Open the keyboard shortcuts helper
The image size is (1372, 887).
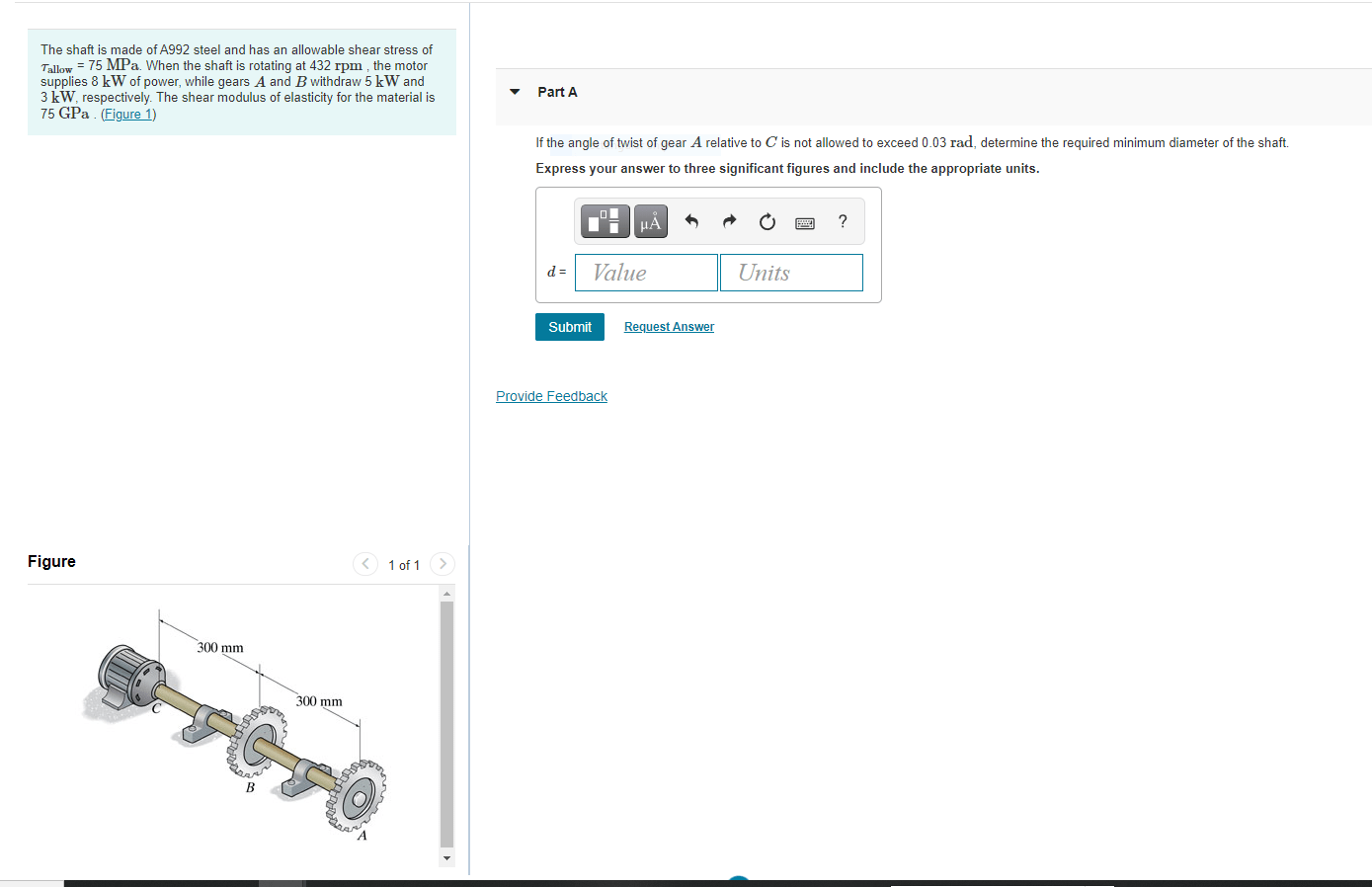point(804,221)
